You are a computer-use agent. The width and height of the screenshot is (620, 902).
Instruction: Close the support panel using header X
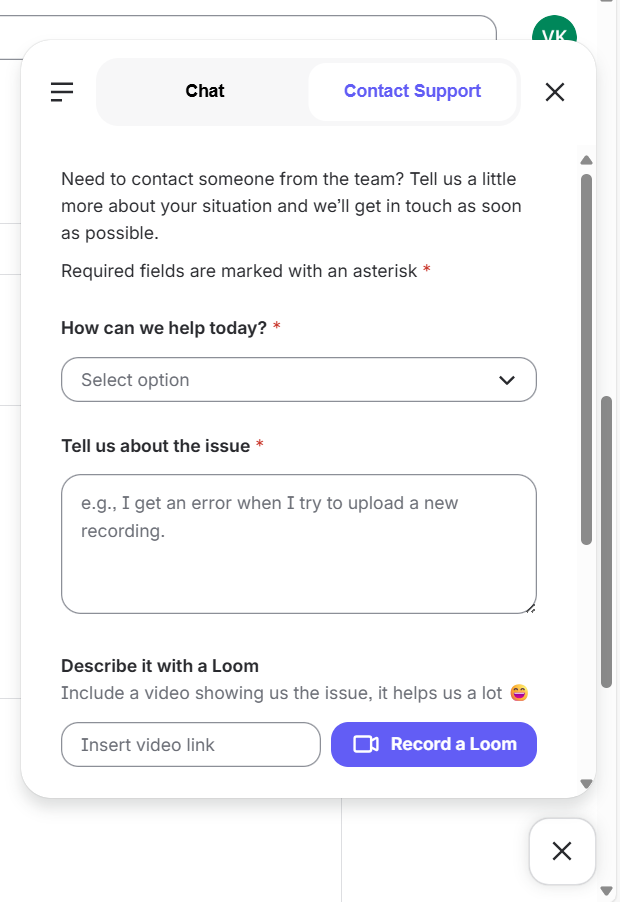tap(555, 92)
